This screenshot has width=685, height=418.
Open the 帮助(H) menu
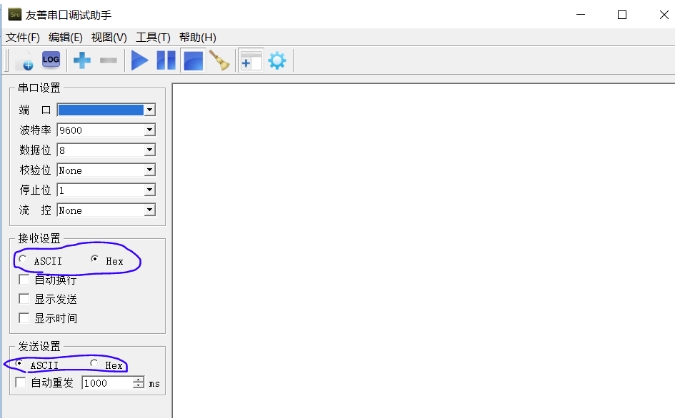click(197, 38)
